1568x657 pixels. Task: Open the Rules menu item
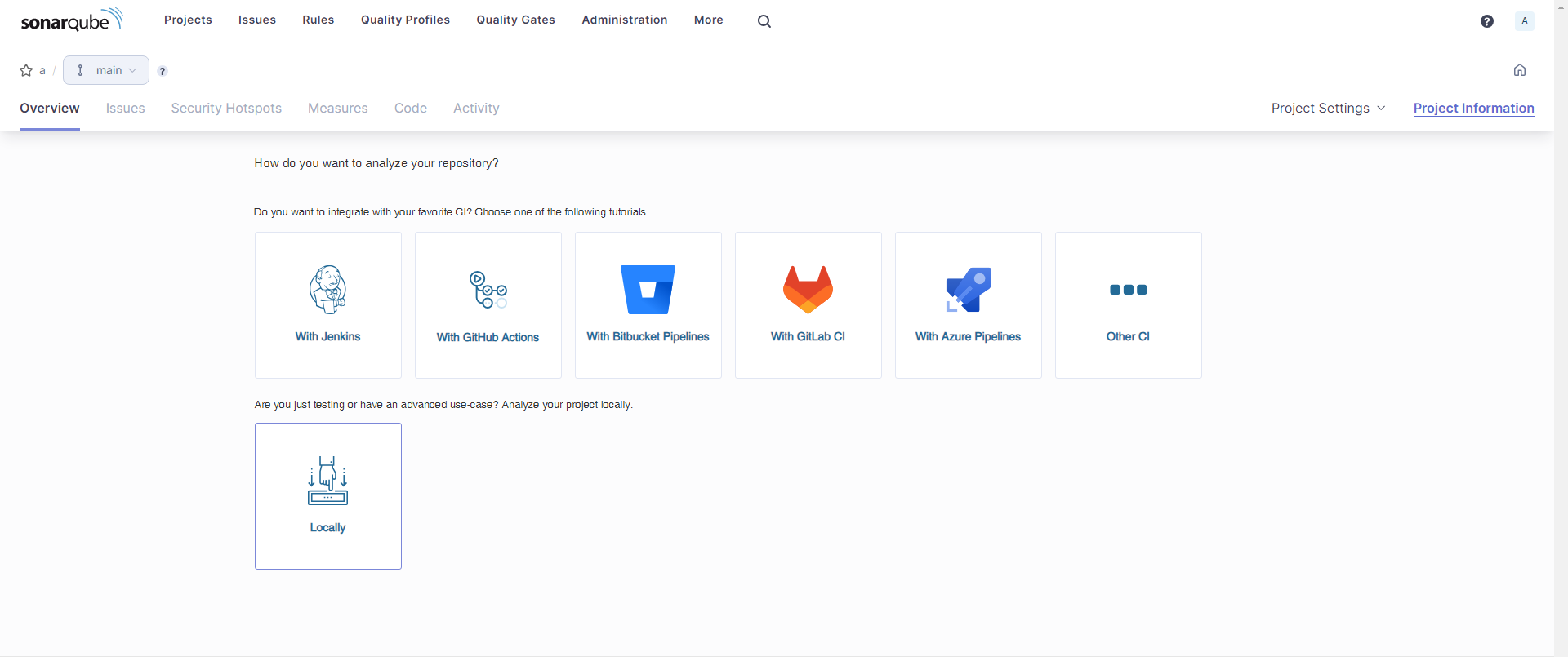point(318,20)
